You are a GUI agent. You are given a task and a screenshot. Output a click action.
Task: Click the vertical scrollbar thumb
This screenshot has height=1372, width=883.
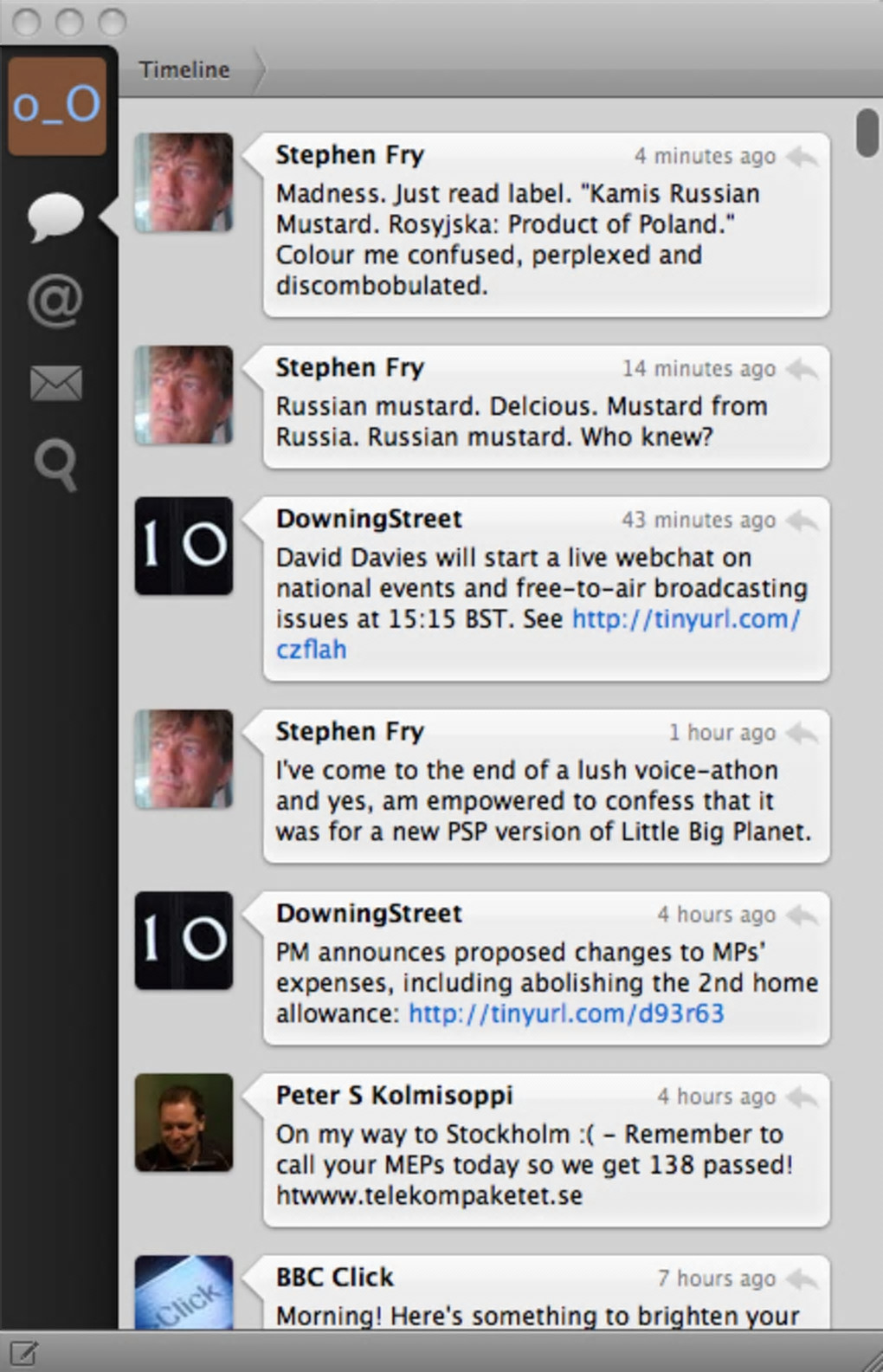pos(867,133)
